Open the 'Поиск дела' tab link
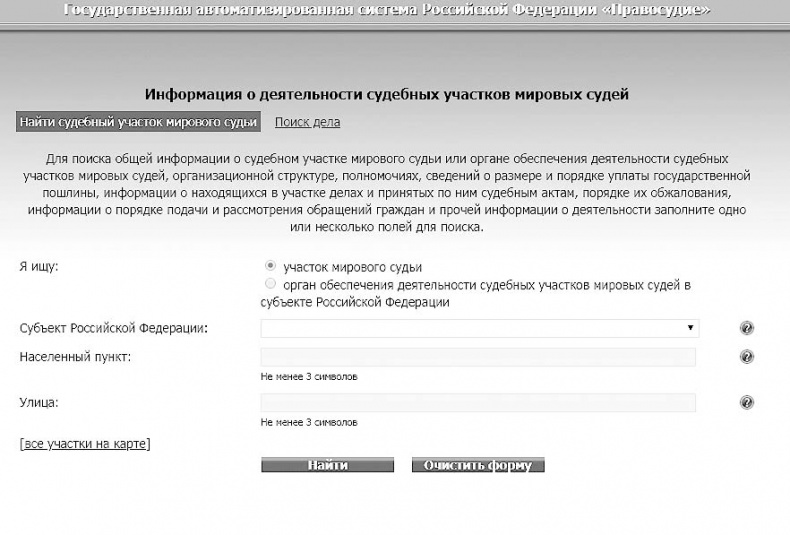This screenshot has height=535, width=790. click(x=307, y=122)
